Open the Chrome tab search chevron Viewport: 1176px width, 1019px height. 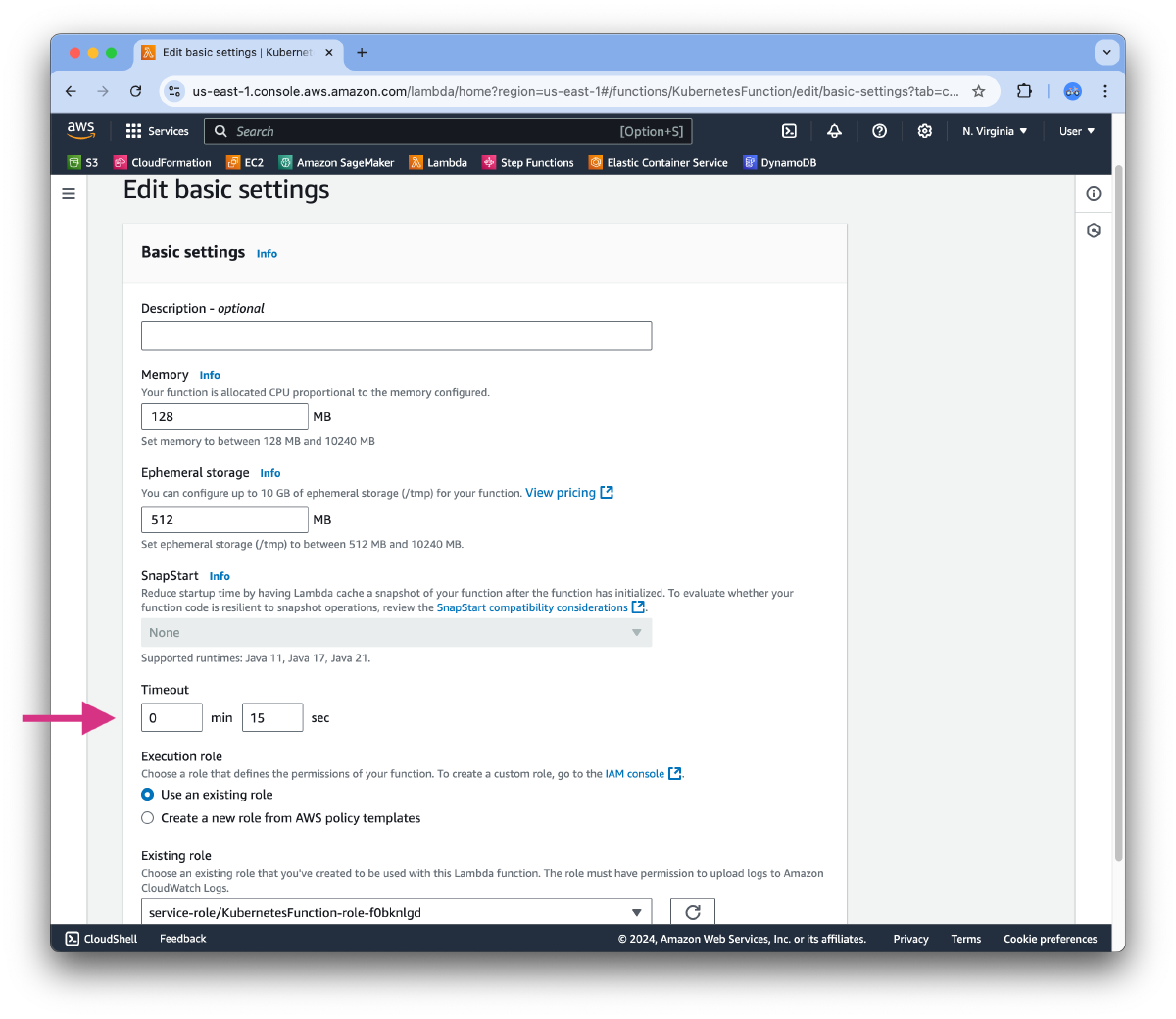click(x=1107, y=52)
